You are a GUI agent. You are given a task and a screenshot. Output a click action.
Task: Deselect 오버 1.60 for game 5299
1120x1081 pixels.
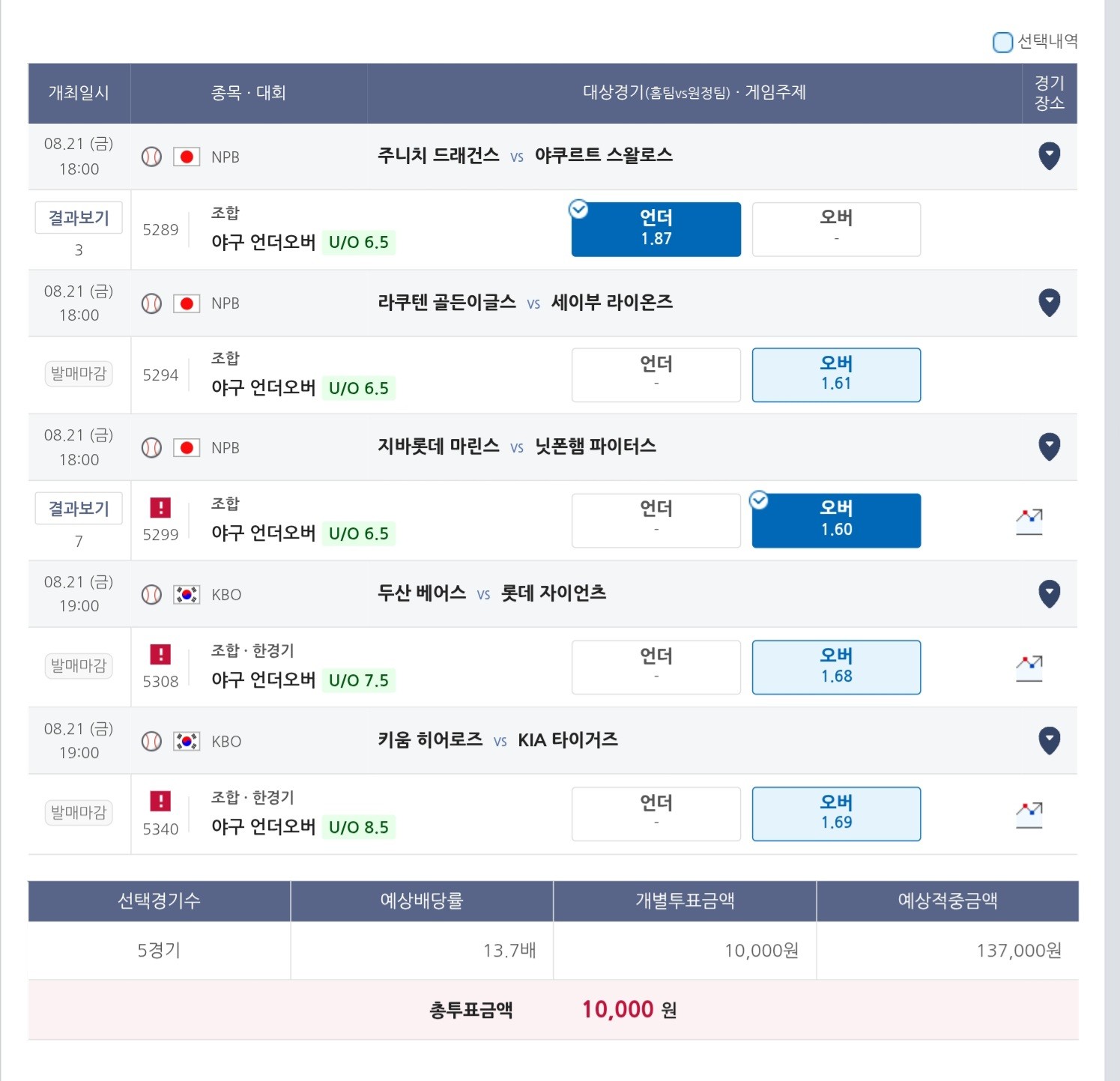836,521
